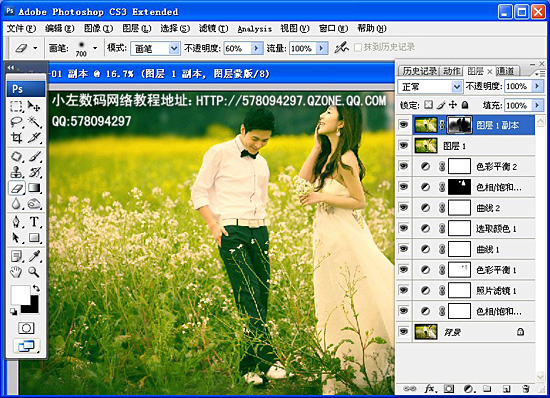Switch to the 通道 tab

coord(506,71)
